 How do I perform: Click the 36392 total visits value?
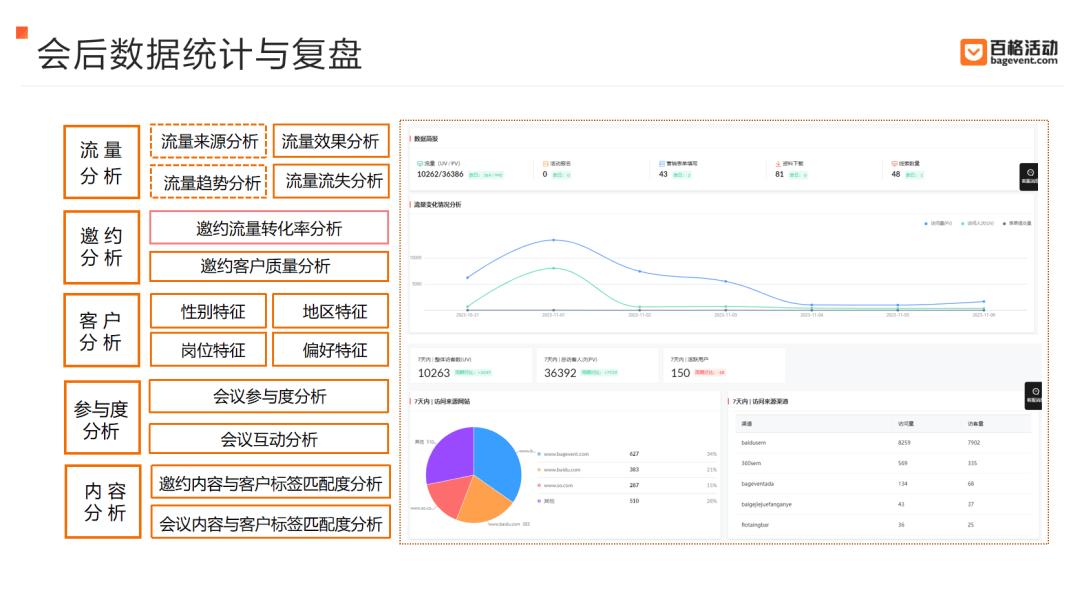(560, 373)
